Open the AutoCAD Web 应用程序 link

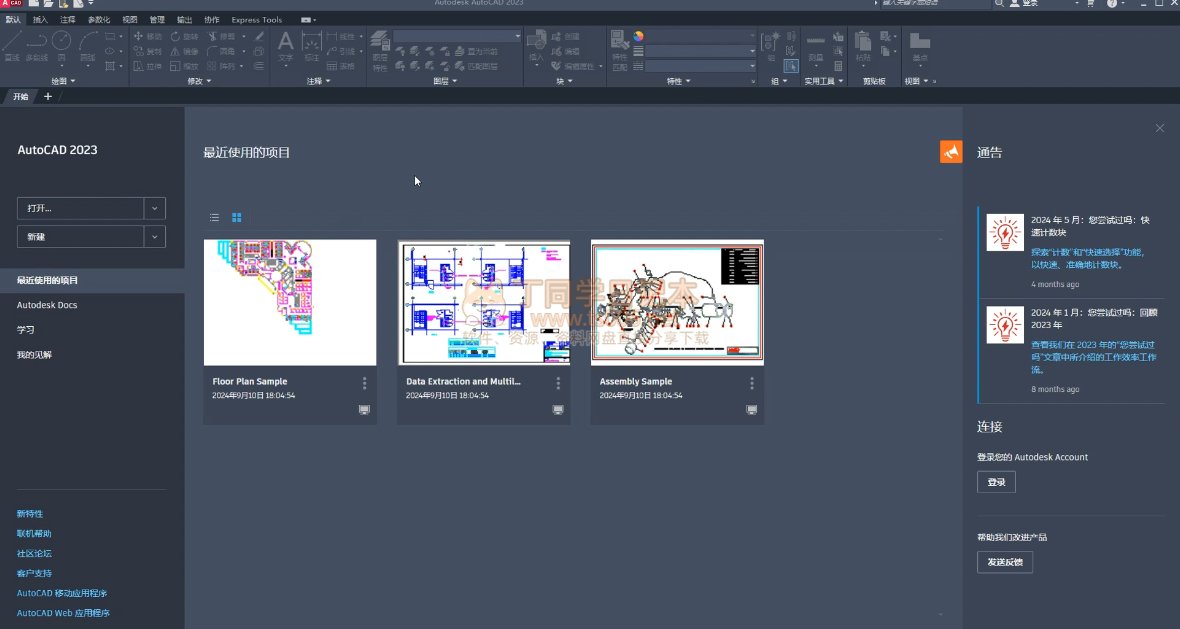tap(63, 613)
